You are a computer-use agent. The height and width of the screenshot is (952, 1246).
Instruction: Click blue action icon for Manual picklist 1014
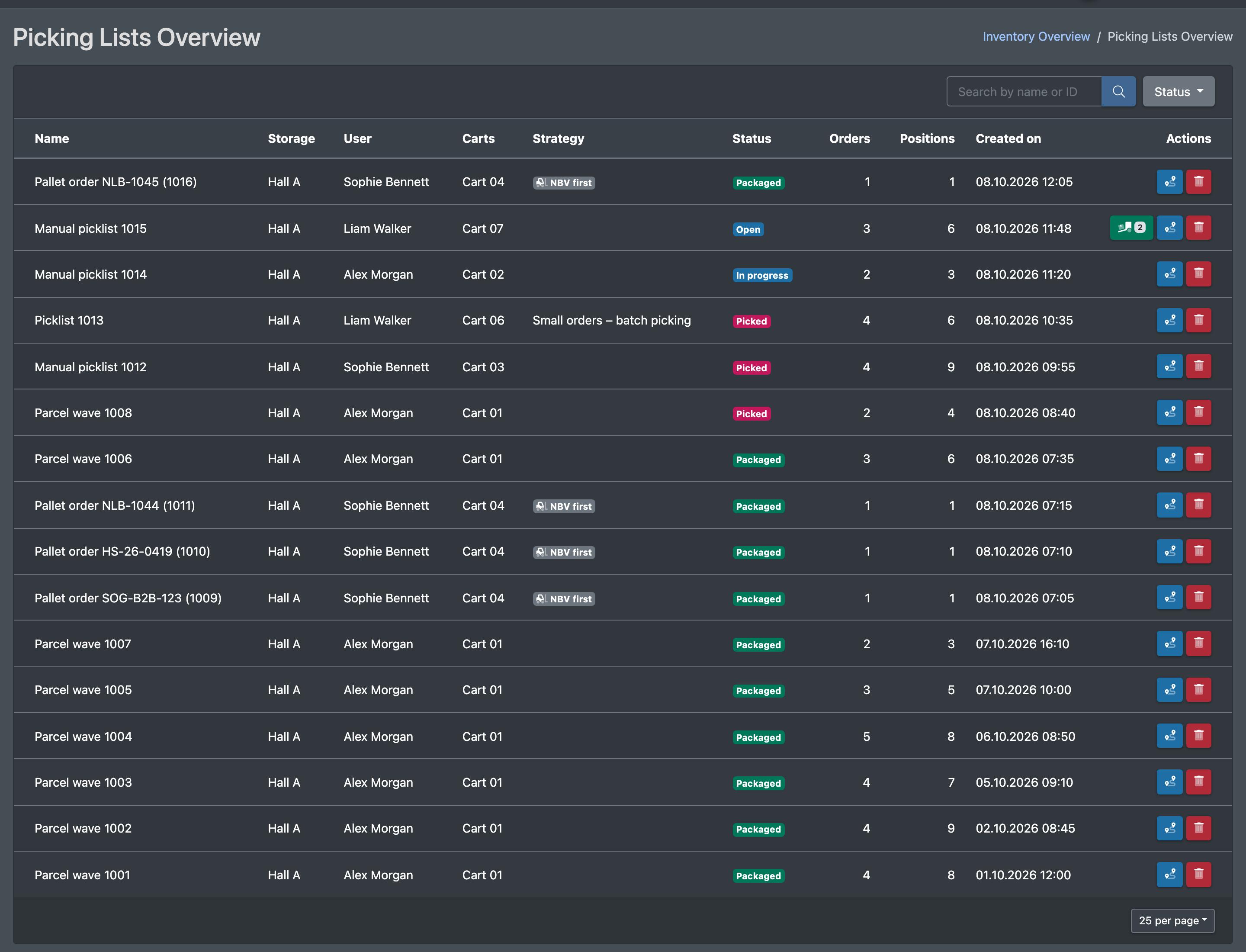point(1169,274)
